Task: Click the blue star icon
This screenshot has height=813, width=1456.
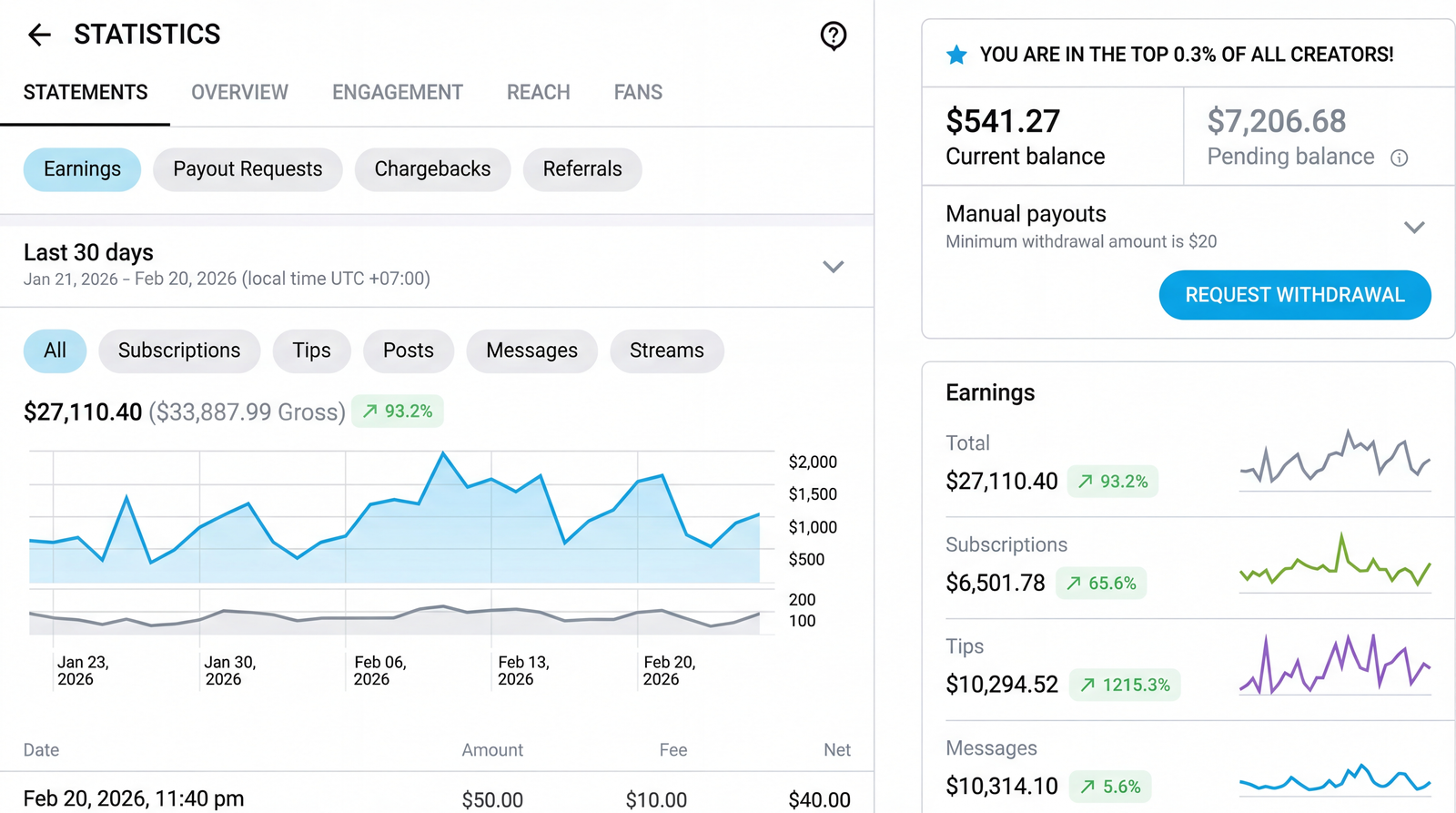Action: 956,56
